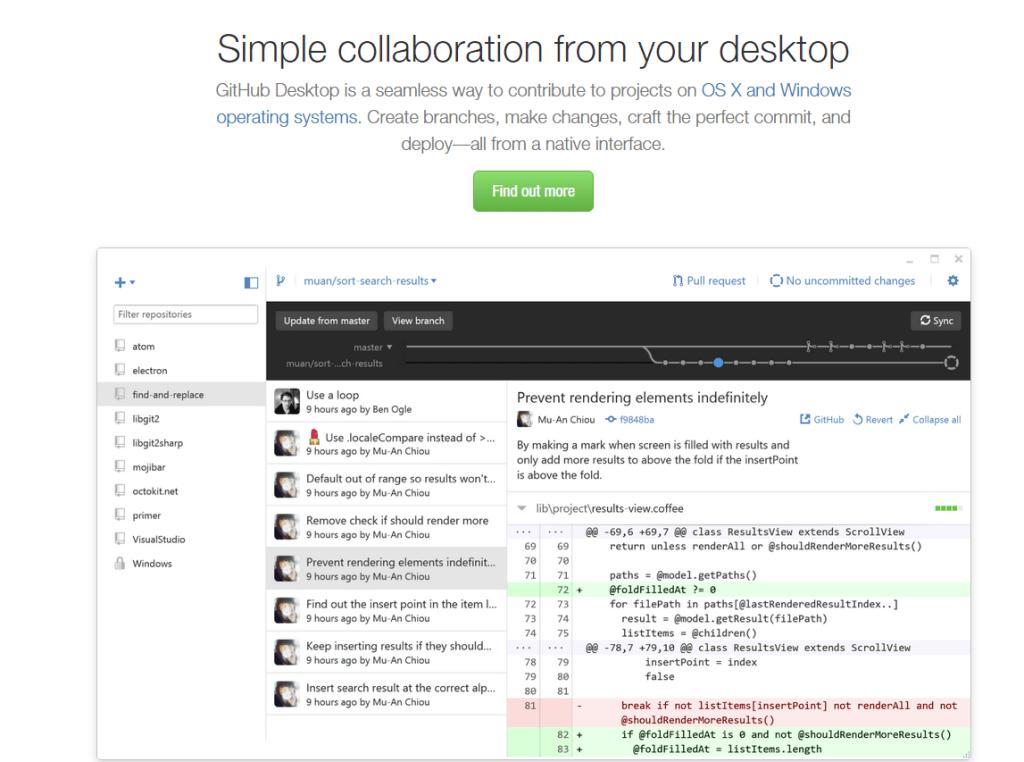Viewport: 1024px width, 762px height.
Task: Open the muan/sort-search-results branch dropdown
Action: [x=370, y=281]
